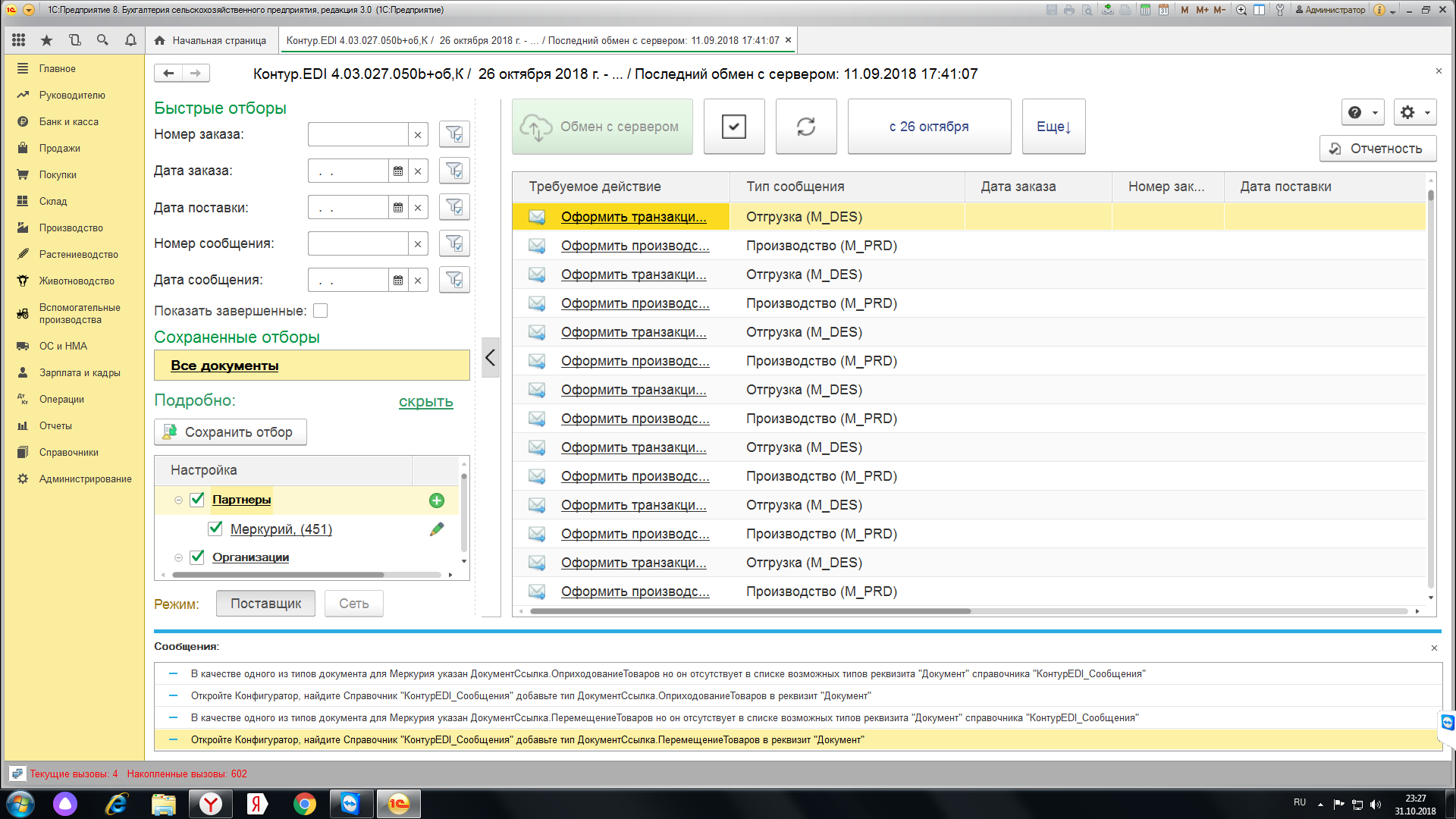This screenshot has width=1456, height=819.
Task: Apply filter icon next to Дата поставки
Action: click(454, 207)
